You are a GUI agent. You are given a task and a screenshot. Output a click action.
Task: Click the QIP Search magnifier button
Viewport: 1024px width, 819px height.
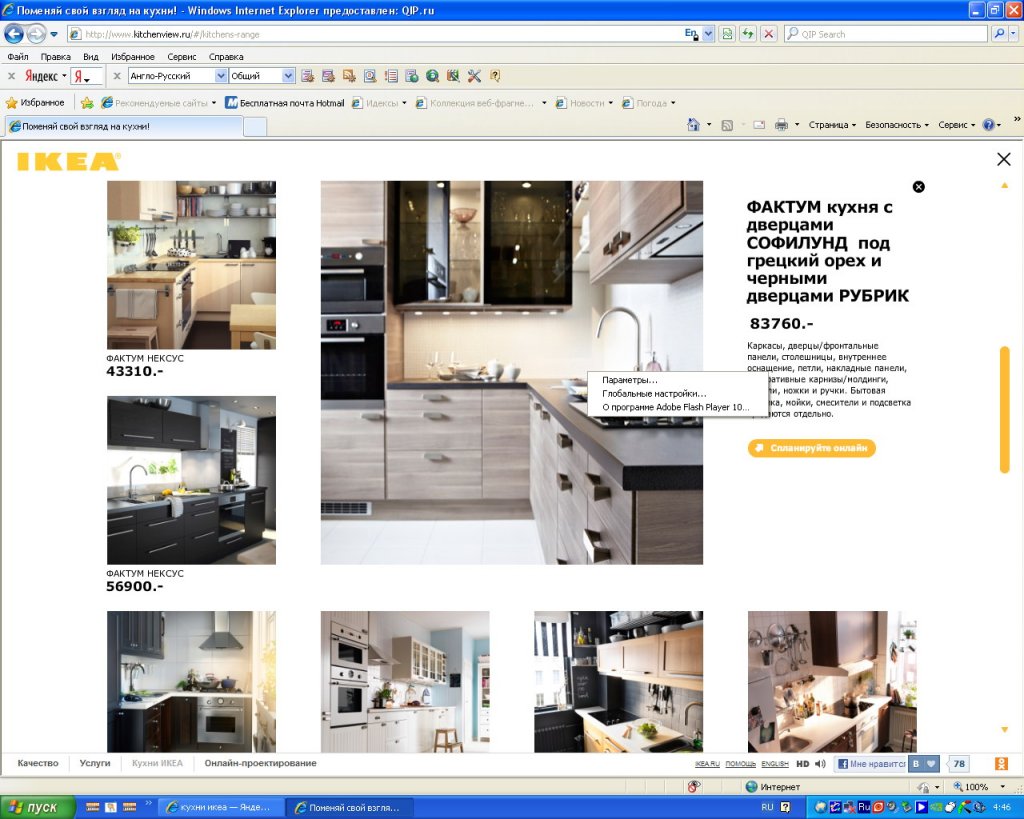(x=999, y=34)
